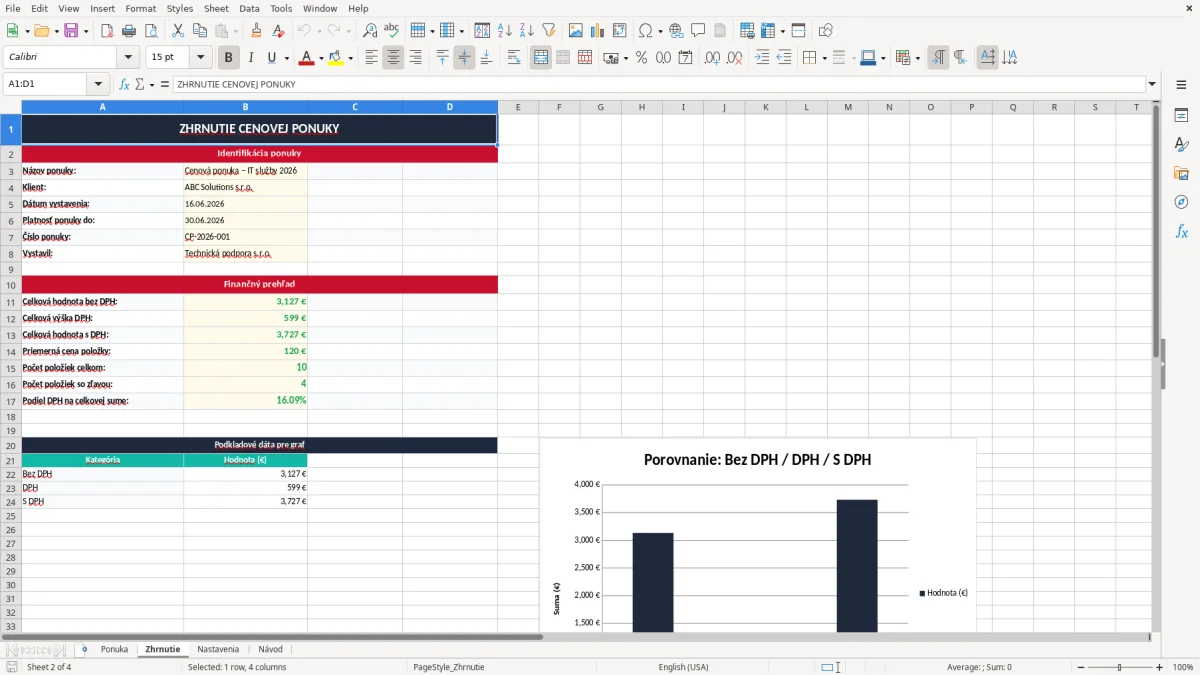Sort descending Z to A

(526, 31)
